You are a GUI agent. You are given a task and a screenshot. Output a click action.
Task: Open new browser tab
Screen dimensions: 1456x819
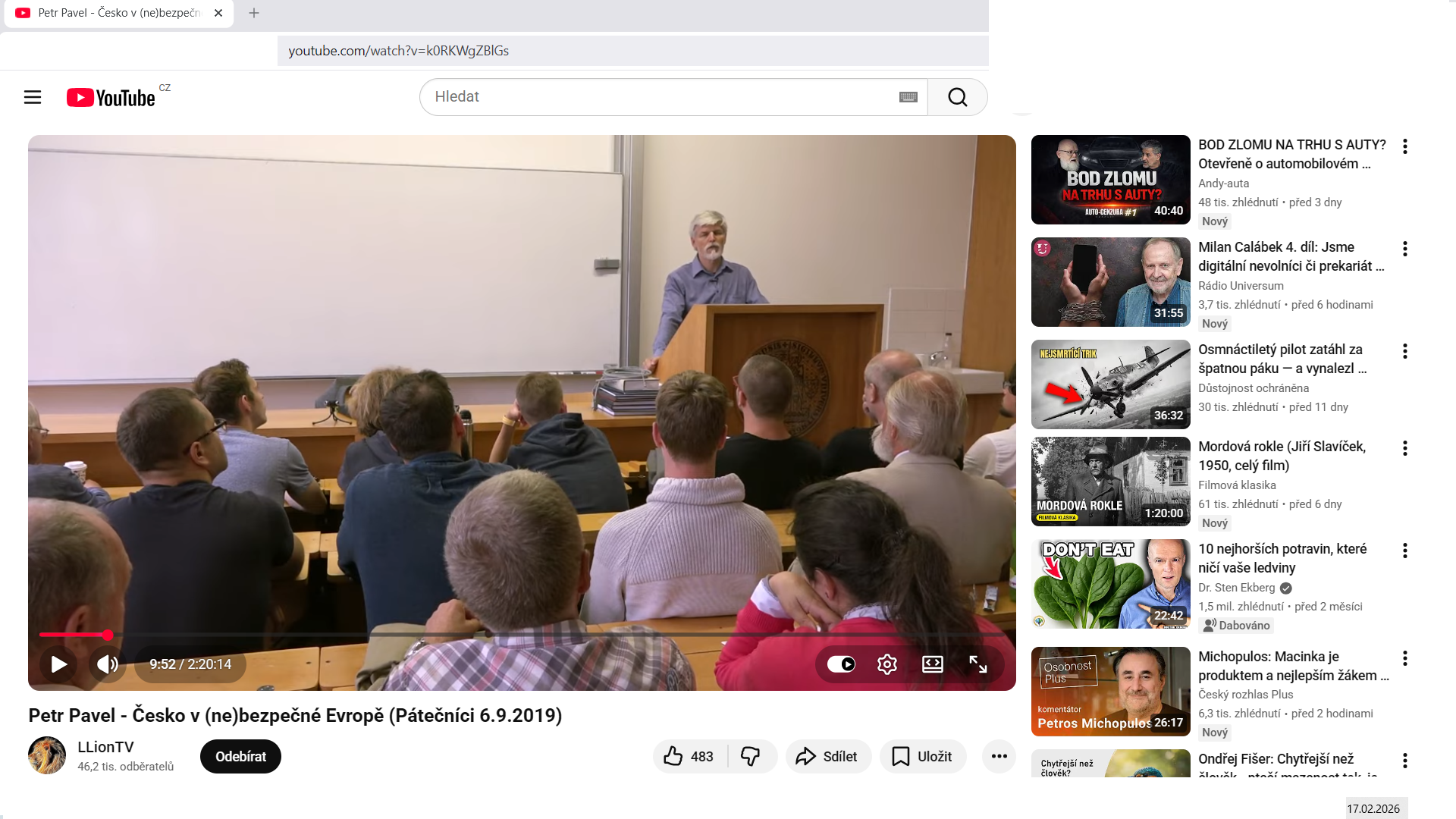coord(254,13)
